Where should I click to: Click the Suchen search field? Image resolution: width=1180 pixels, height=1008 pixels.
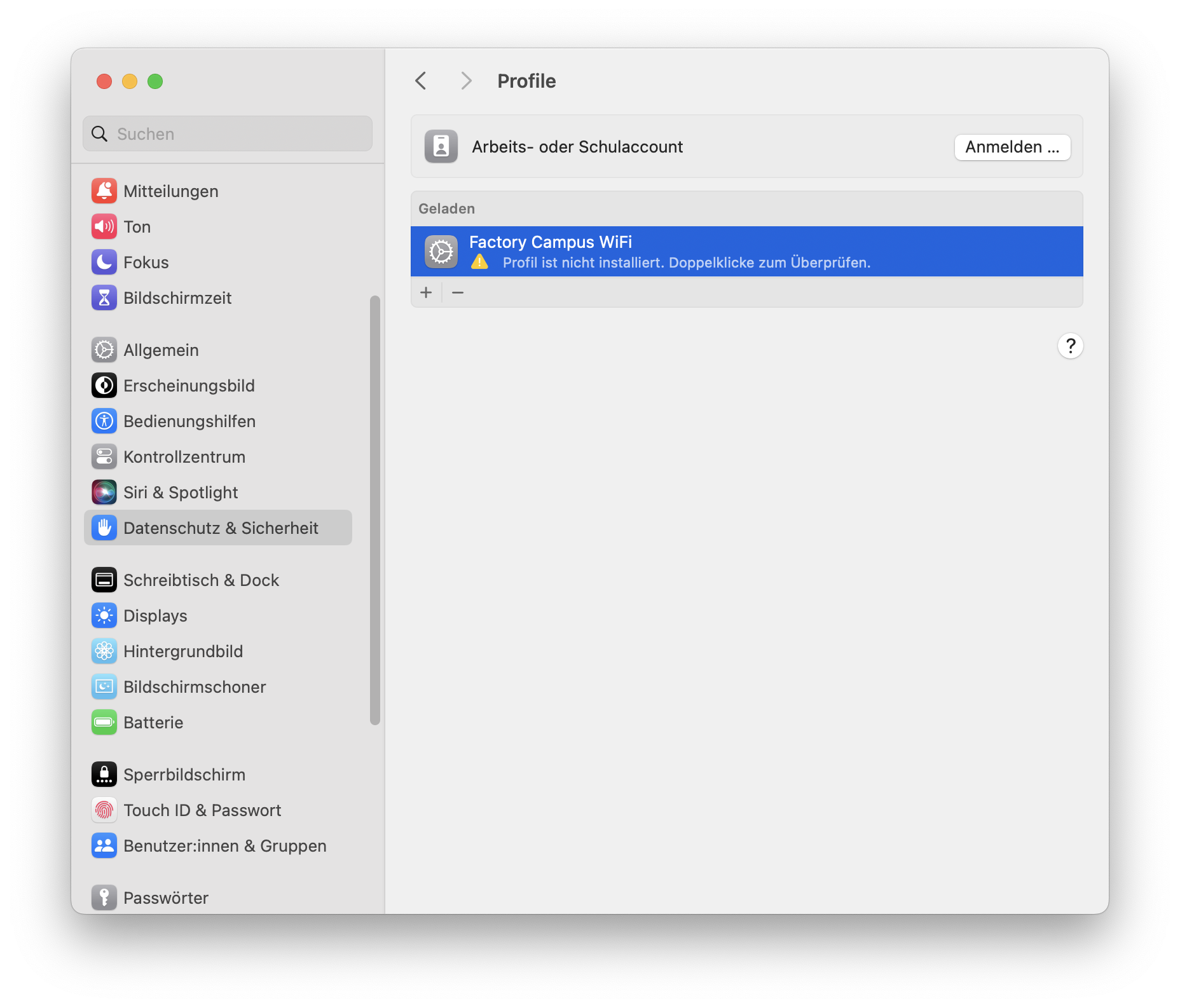click(x=227, y=133)
